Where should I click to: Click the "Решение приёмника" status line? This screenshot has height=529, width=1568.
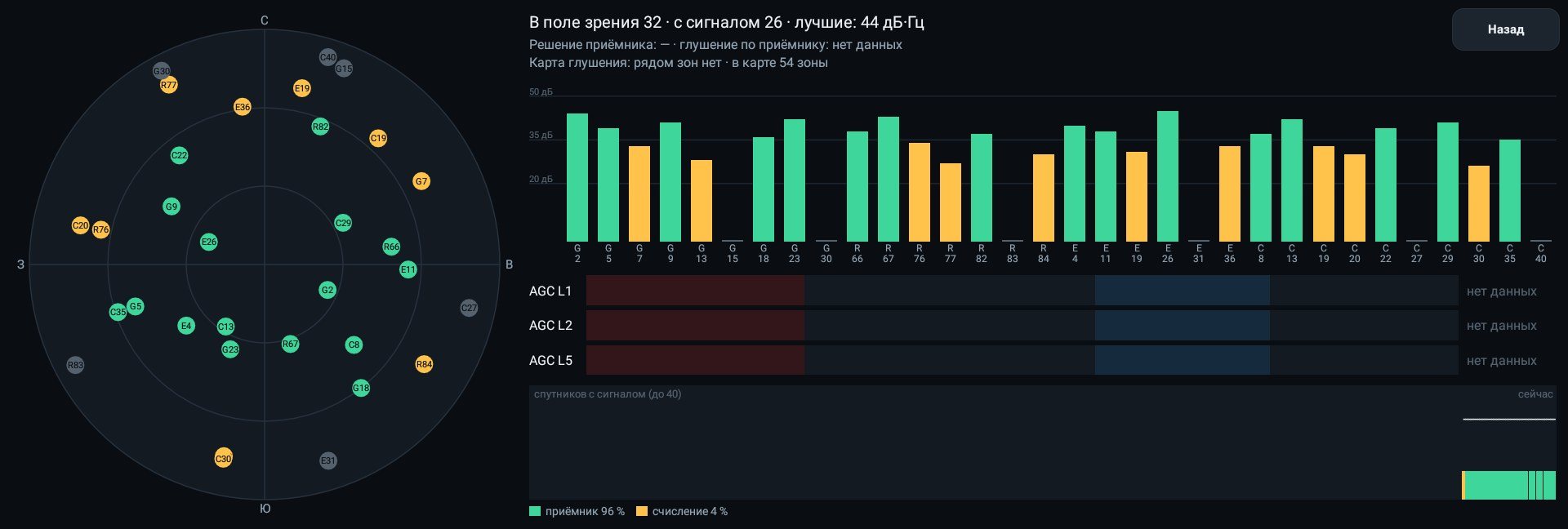715,45
